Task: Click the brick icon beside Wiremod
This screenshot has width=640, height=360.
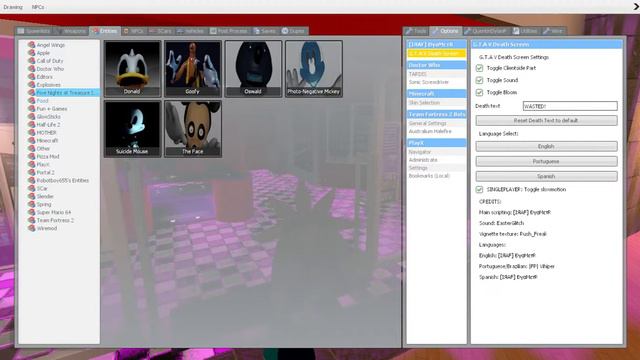Action: (x=31, y=228)
